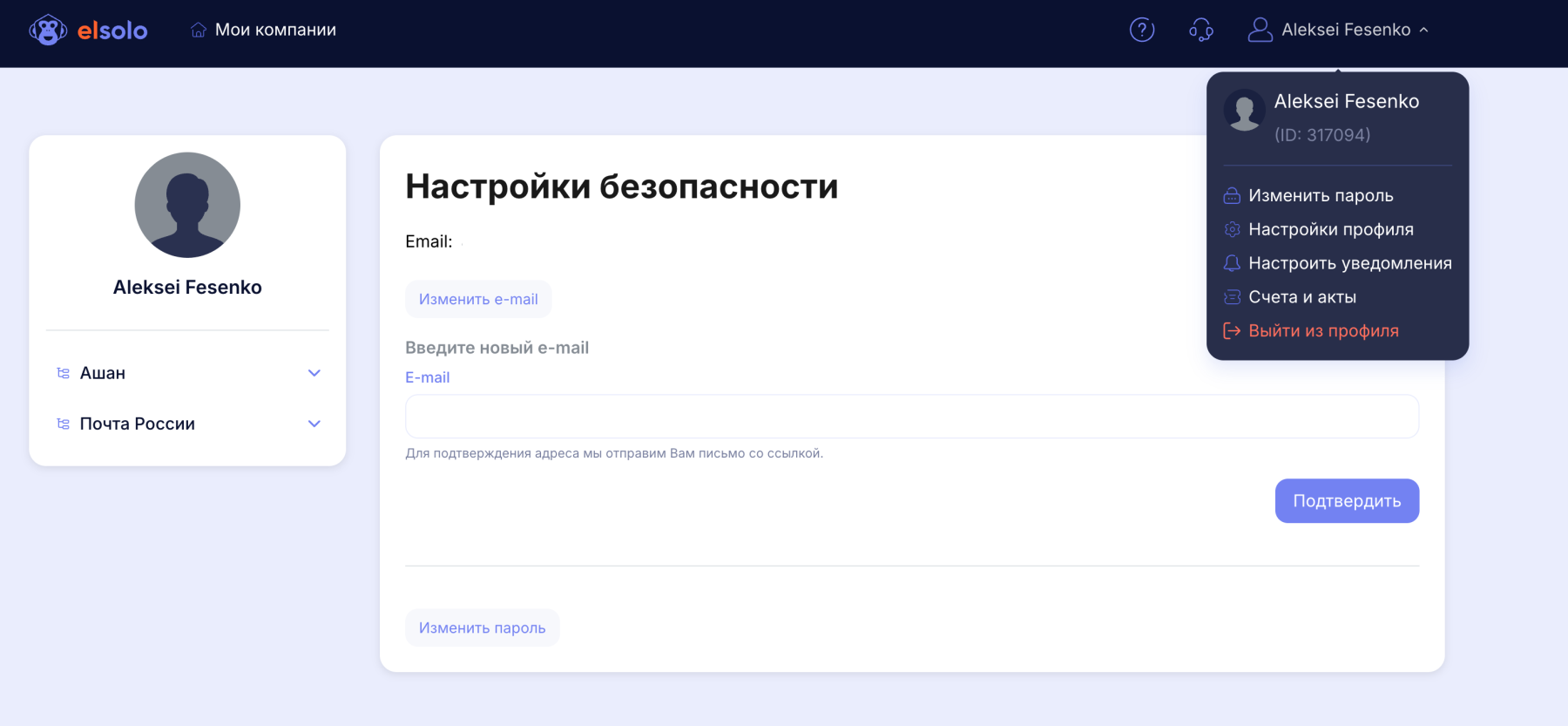Open the help question mark icon
The height and width of the screenshot is (726, 1568).
[x=1141, y=30]
